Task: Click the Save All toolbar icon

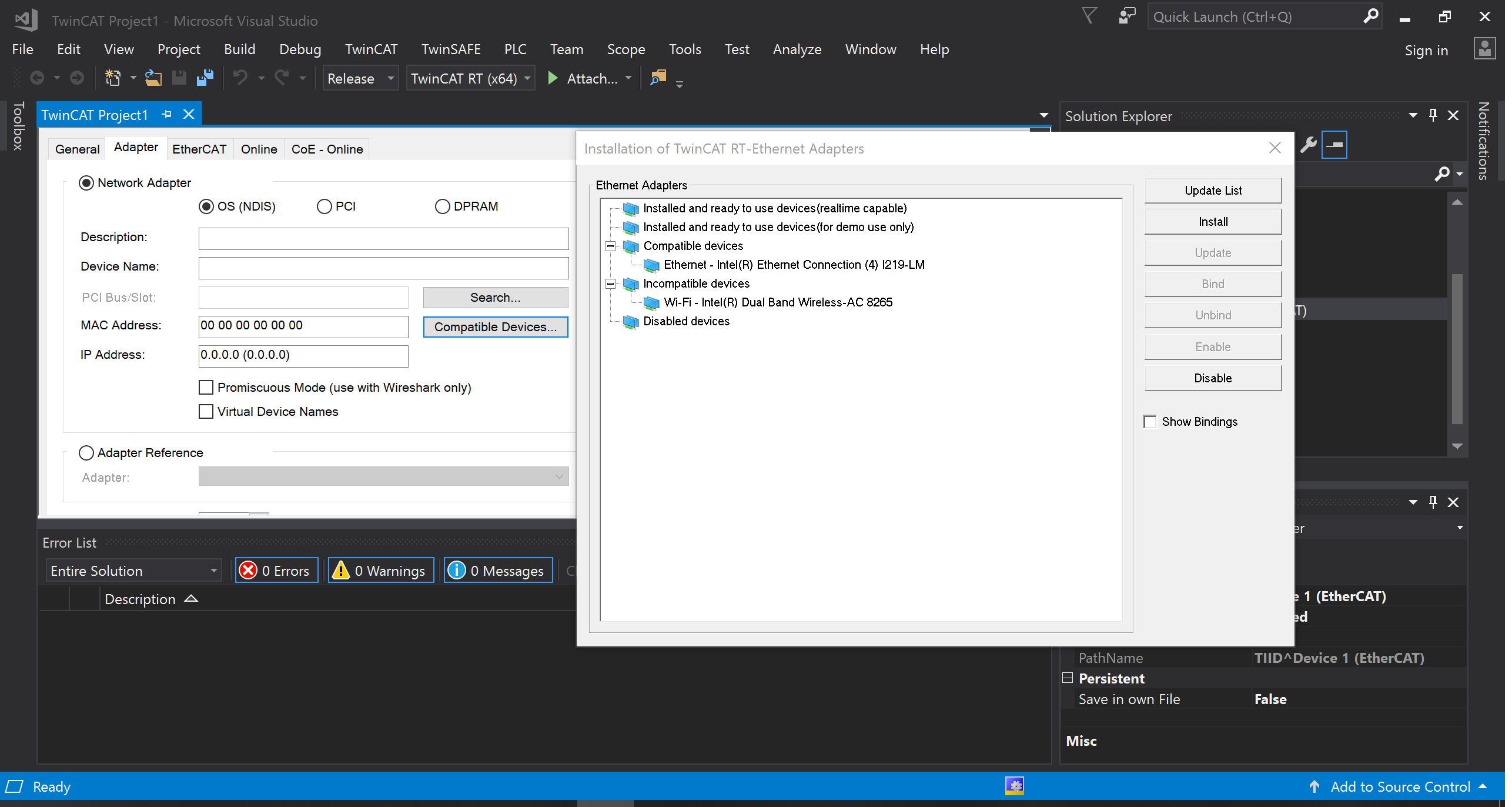Action: tap(205, 78)
